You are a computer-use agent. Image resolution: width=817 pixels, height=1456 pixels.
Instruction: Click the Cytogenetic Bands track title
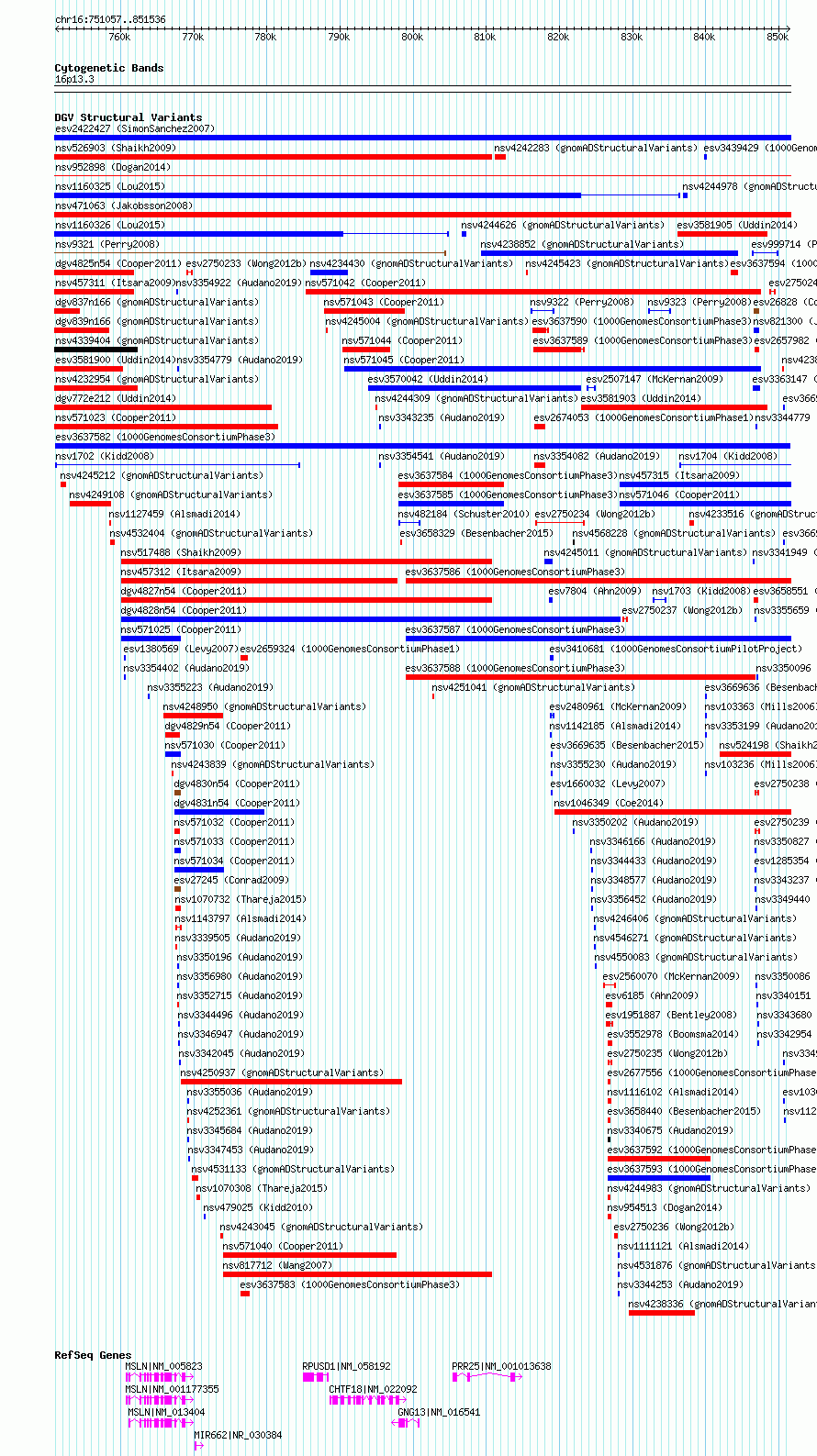(x=108, y=68)
